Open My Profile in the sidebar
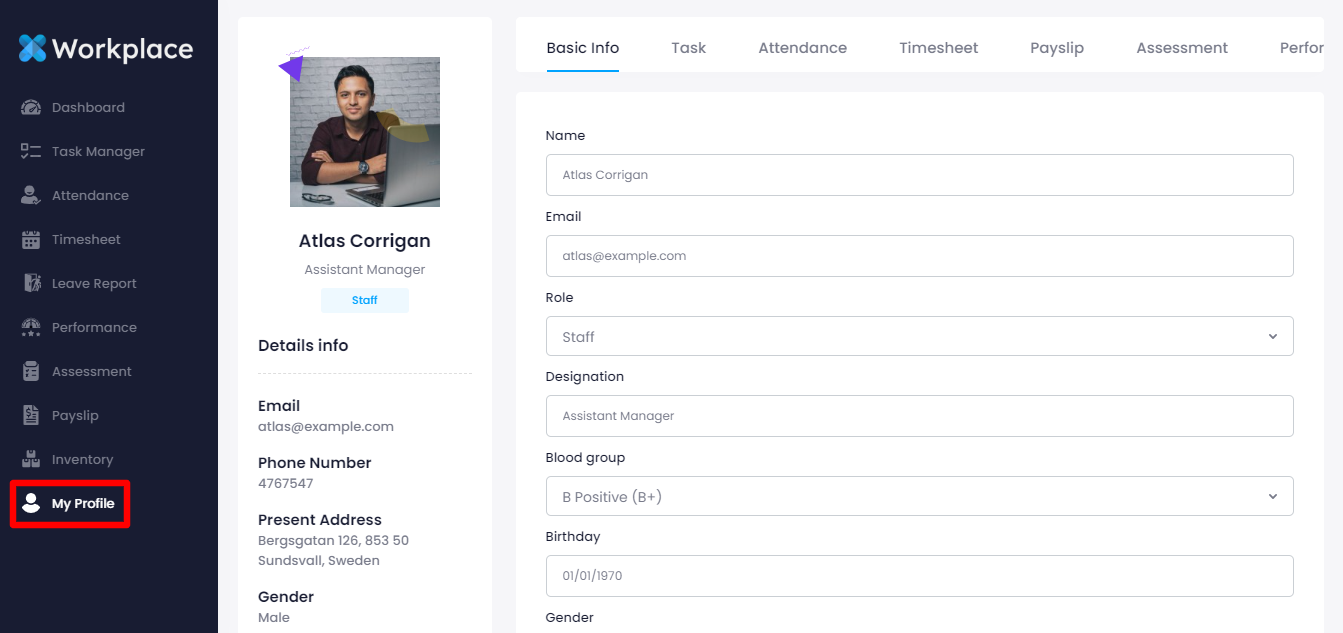The image size is (1343, 633). (x=70, y=504)
